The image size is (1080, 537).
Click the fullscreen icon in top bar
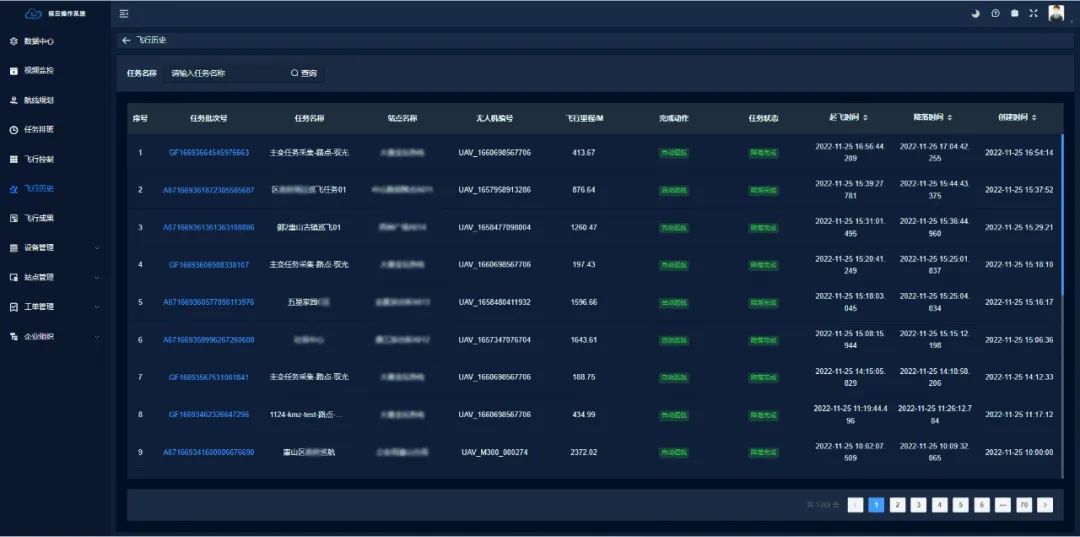click(x=1033, y=13)
